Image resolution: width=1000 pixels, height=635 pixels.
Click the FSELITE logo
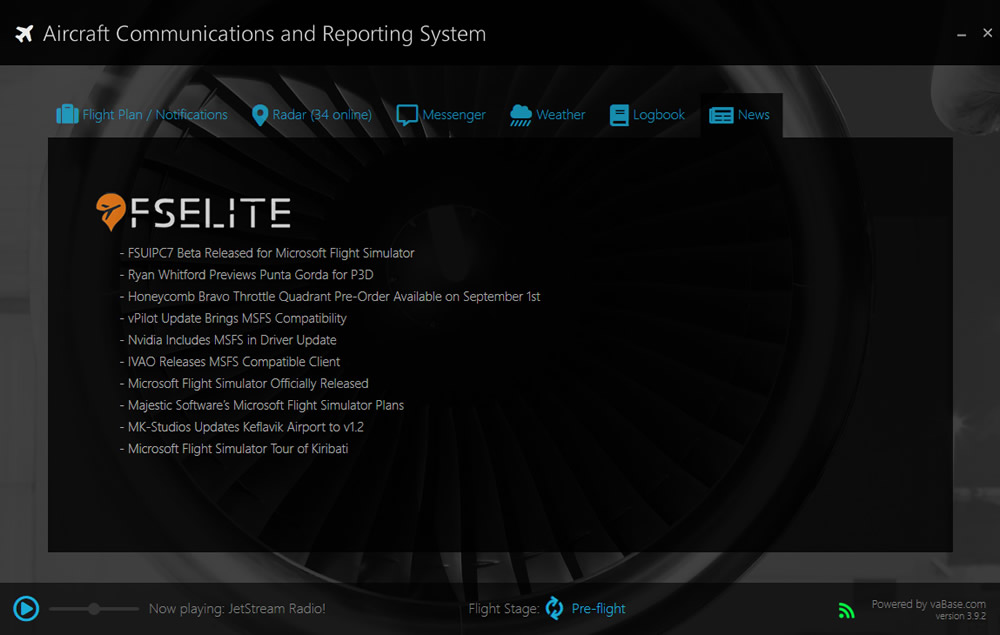[193, 212]
